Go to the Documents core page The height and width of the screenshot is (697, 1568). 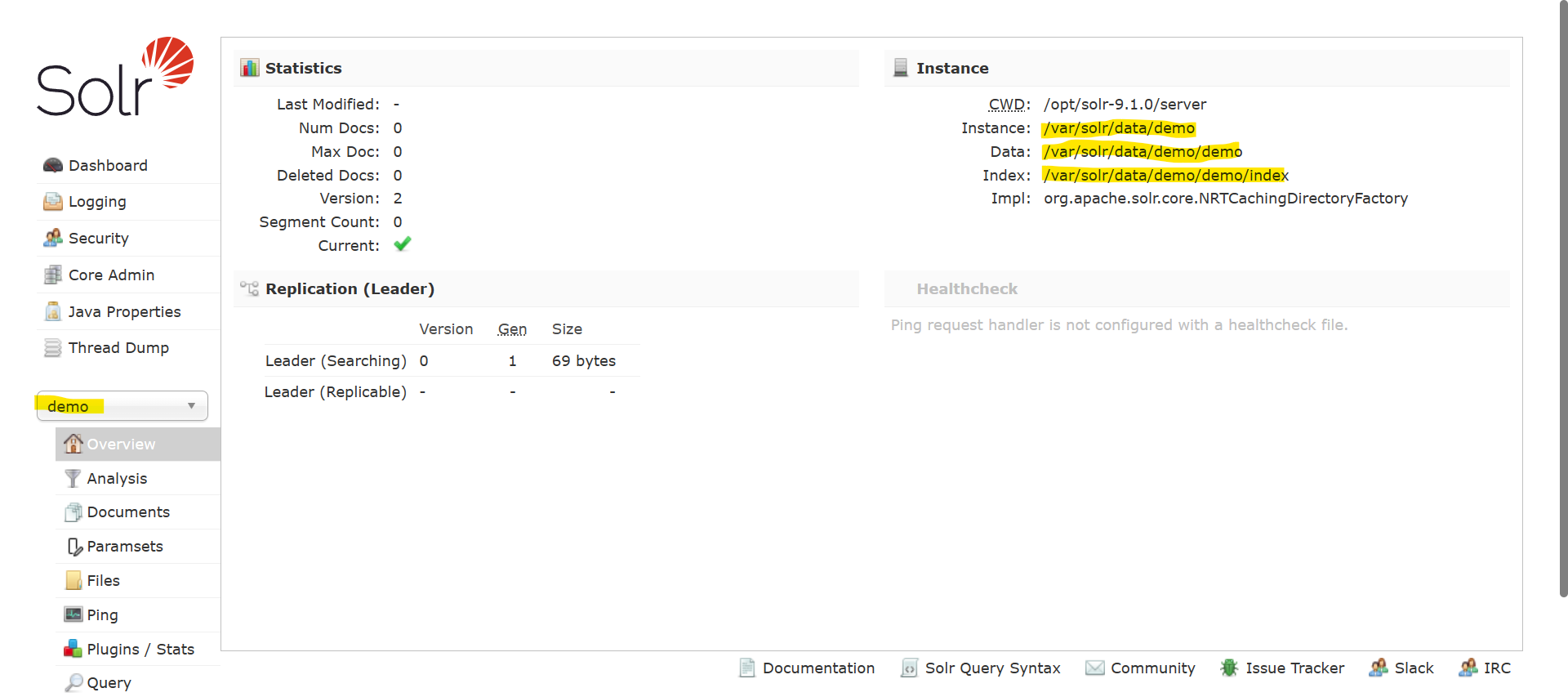point(138,512)
